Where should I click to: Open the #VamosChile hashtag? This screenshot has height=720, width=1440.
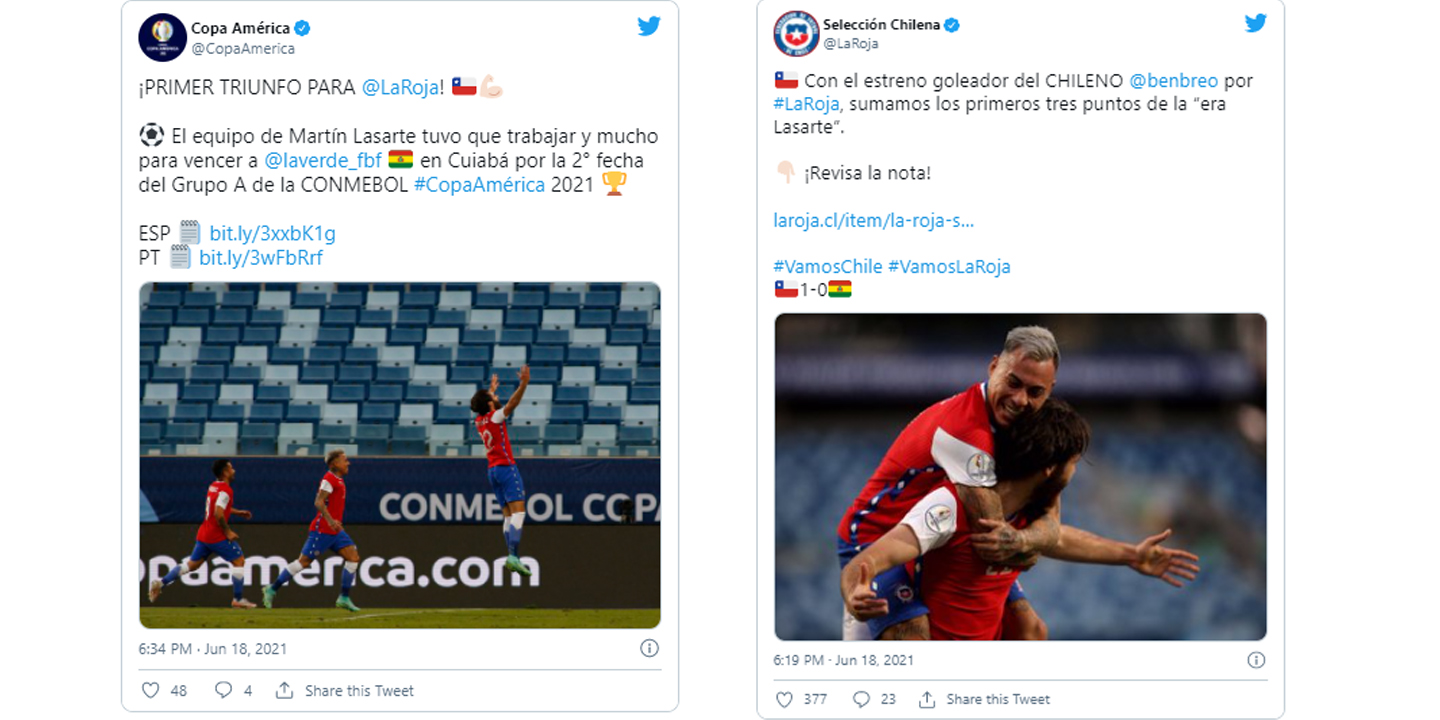[x=828, y=267]
